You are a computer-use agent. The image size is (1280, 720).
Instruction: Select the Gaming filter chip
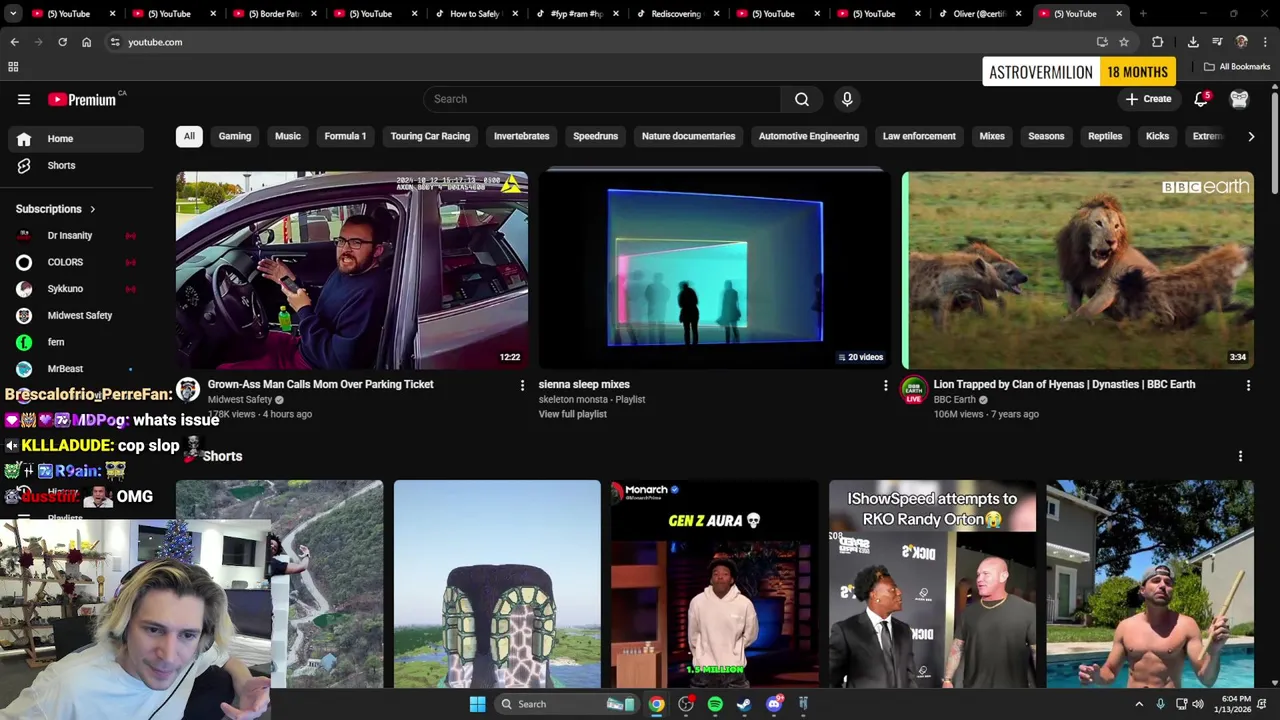click(235, 136)
